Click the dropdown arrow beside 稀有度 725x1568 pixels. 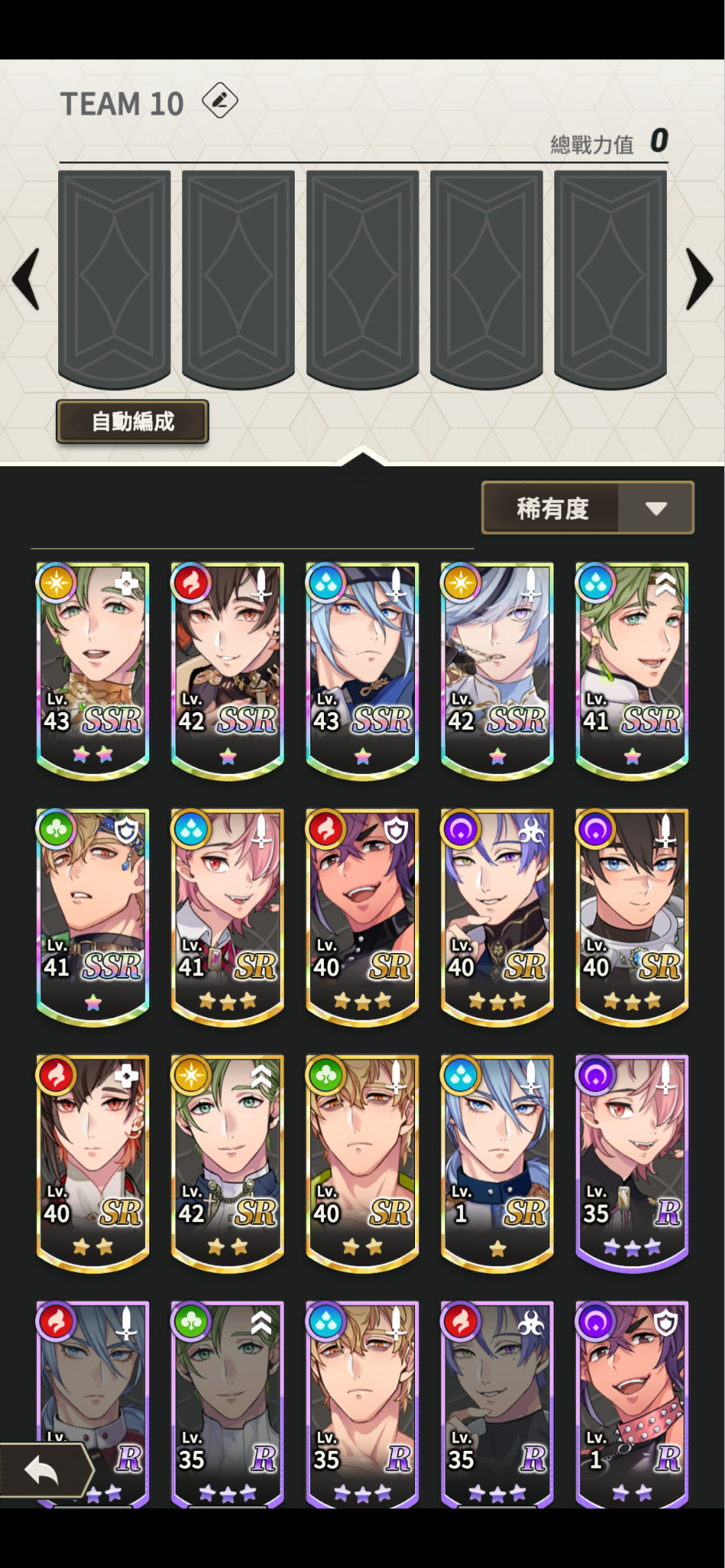656,508
